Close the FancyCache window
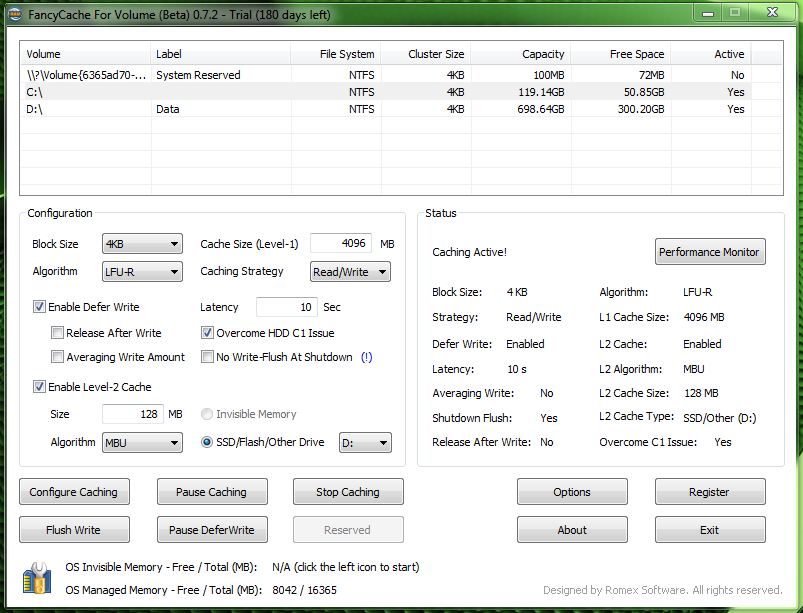 click(x=772, y=13)
